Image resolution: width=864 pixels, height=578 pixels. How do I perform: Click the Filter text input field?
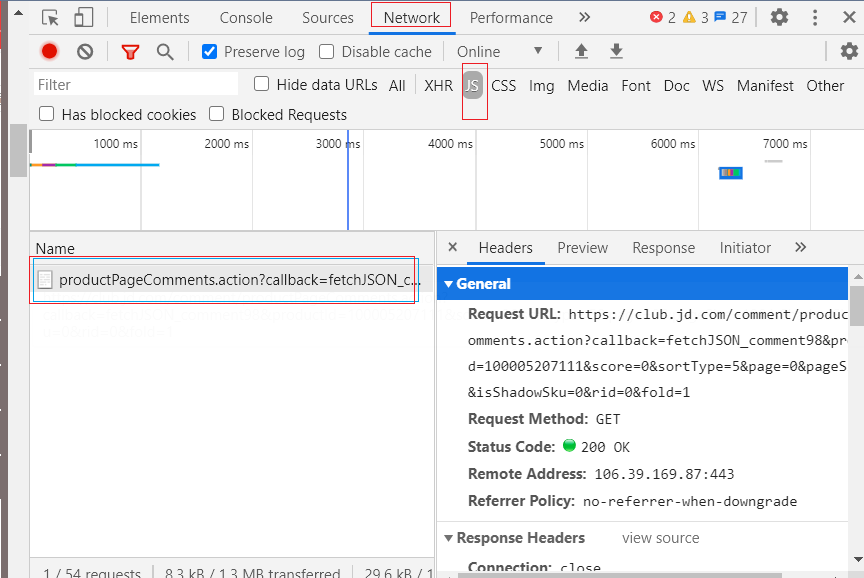tap(135, 85)
